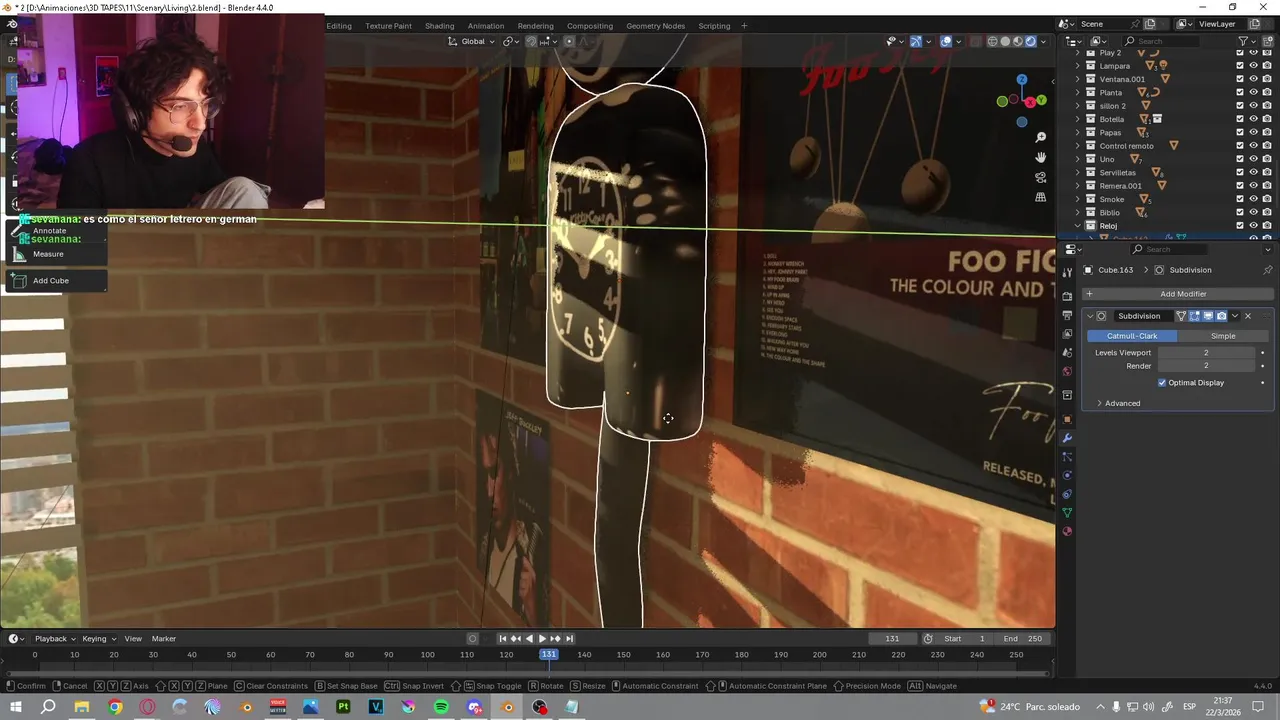Viewport: 1280px width, 720px height.
Task: Open Spotify from the Windows taskbar
Action: click(x=442, y=707)
